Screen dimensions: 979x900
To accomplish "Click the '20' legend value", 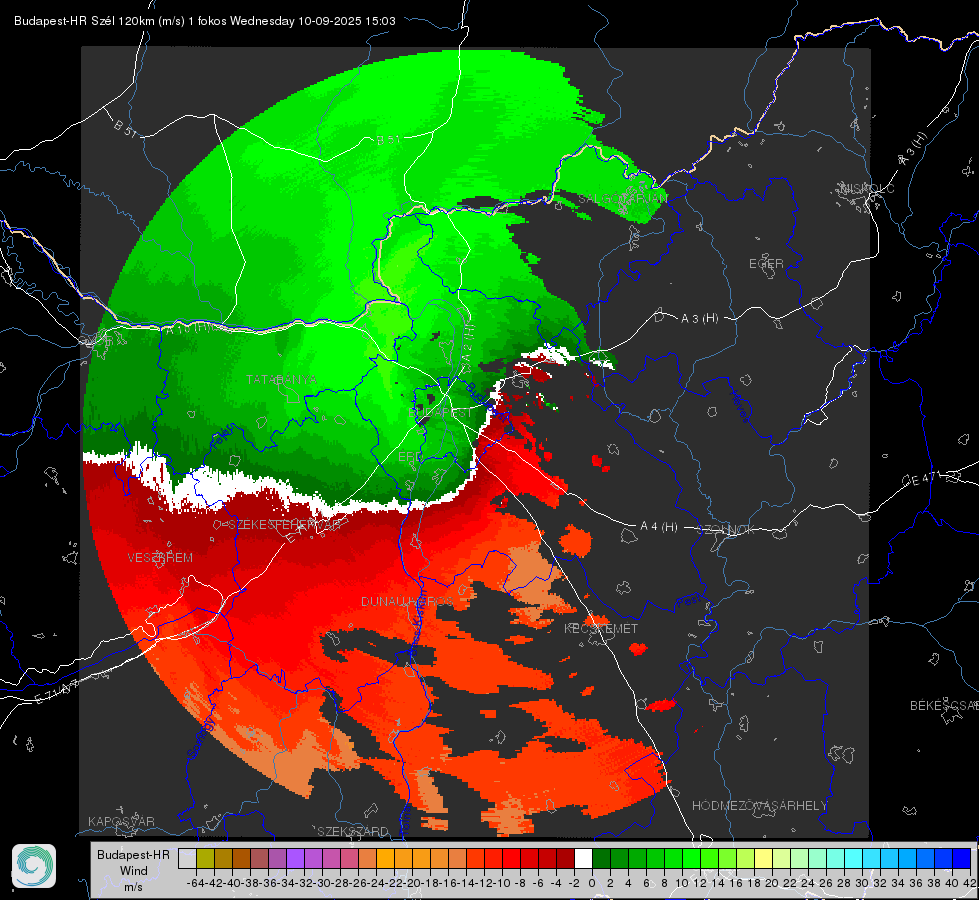I will click(772, 883).
